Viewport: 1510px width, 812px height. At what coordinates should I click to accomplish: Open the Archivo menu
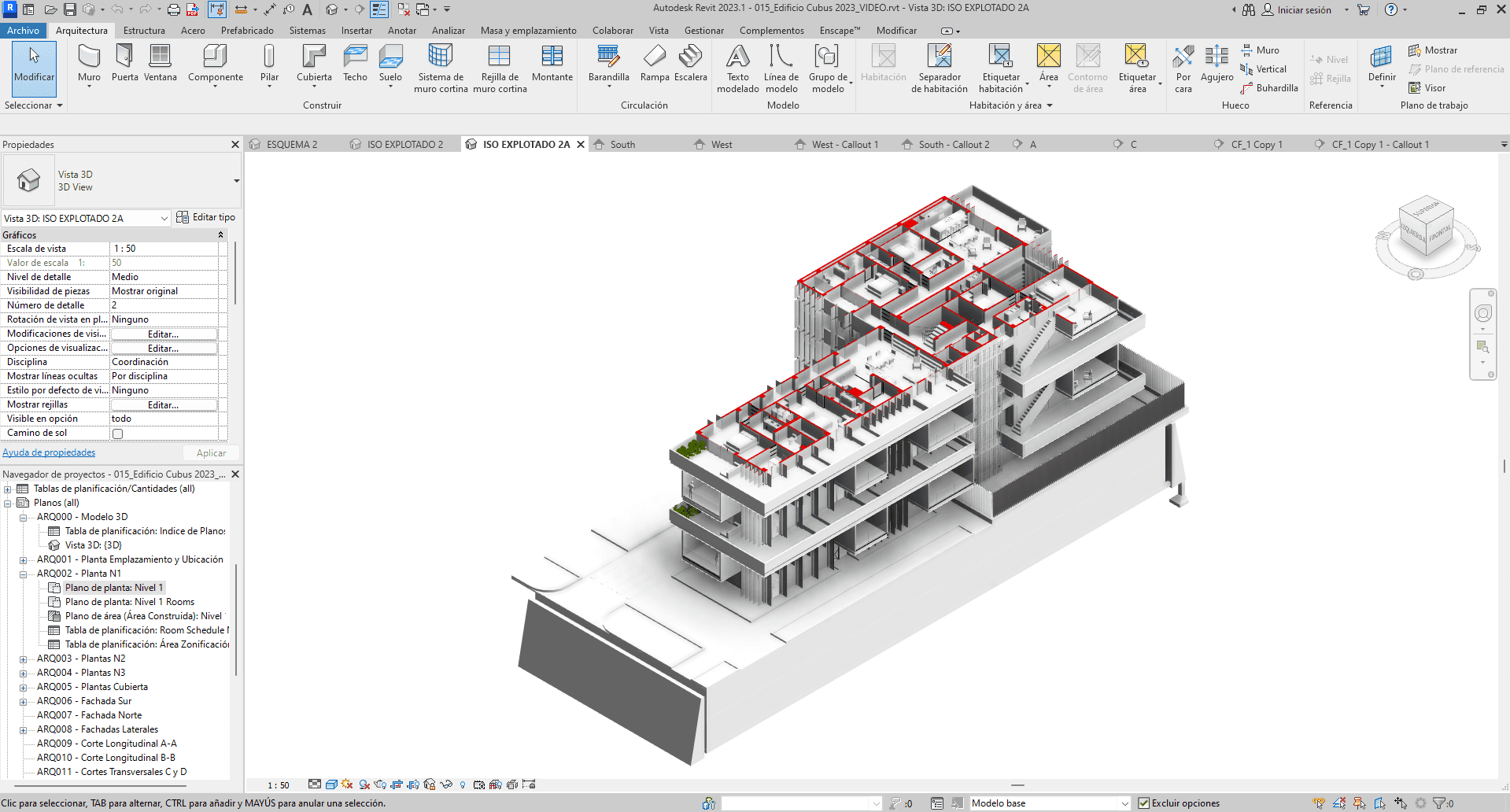(x=23, y=31)
